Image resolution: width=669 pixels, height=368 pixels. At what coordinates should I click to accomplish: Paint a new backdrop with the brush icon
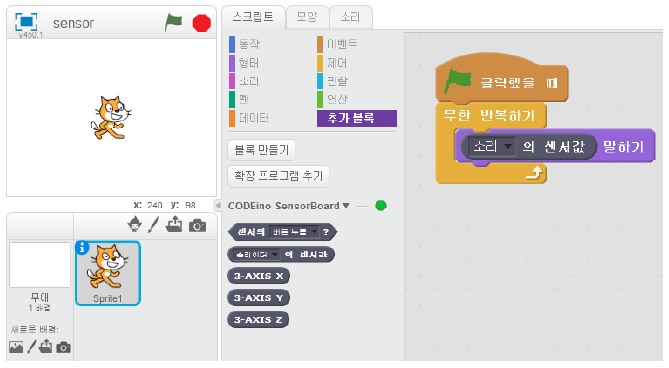pyautogui.click(x=32, y=347)
